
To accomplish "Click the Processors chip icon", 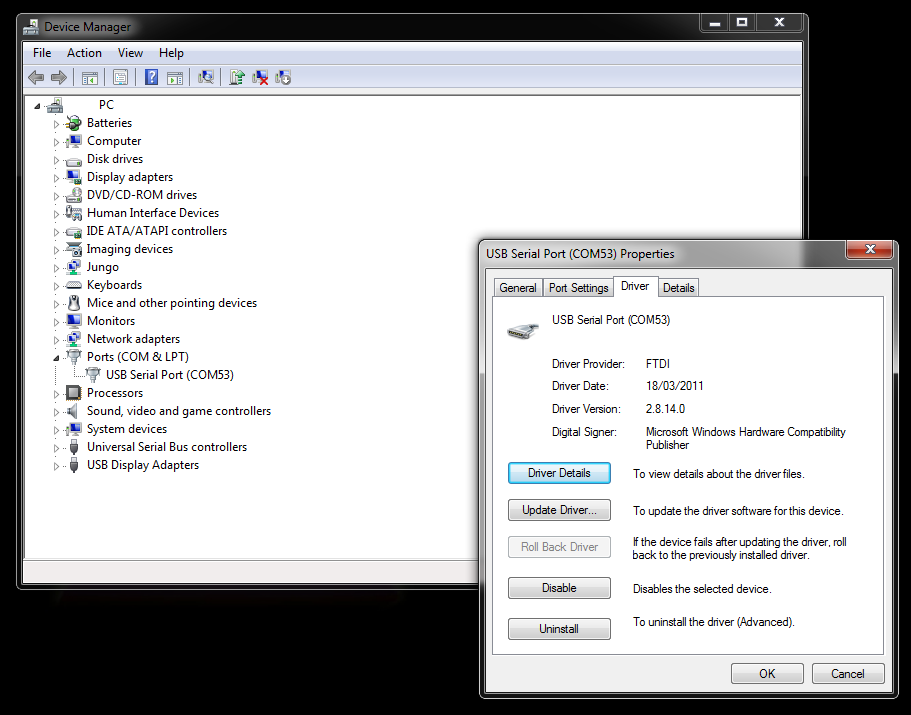I will point(74,393).
